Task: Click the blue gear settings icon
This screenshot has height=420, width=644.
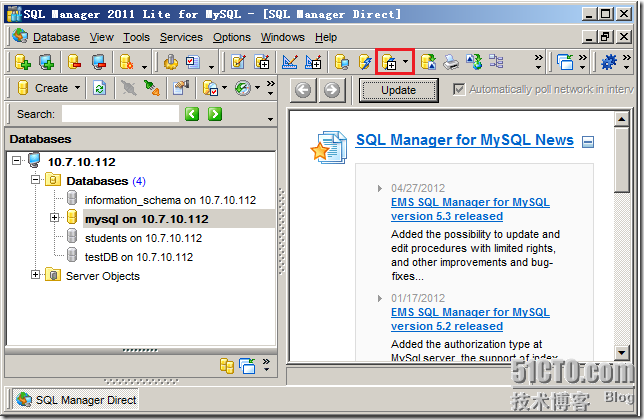Action: click(x=609, y=62)
